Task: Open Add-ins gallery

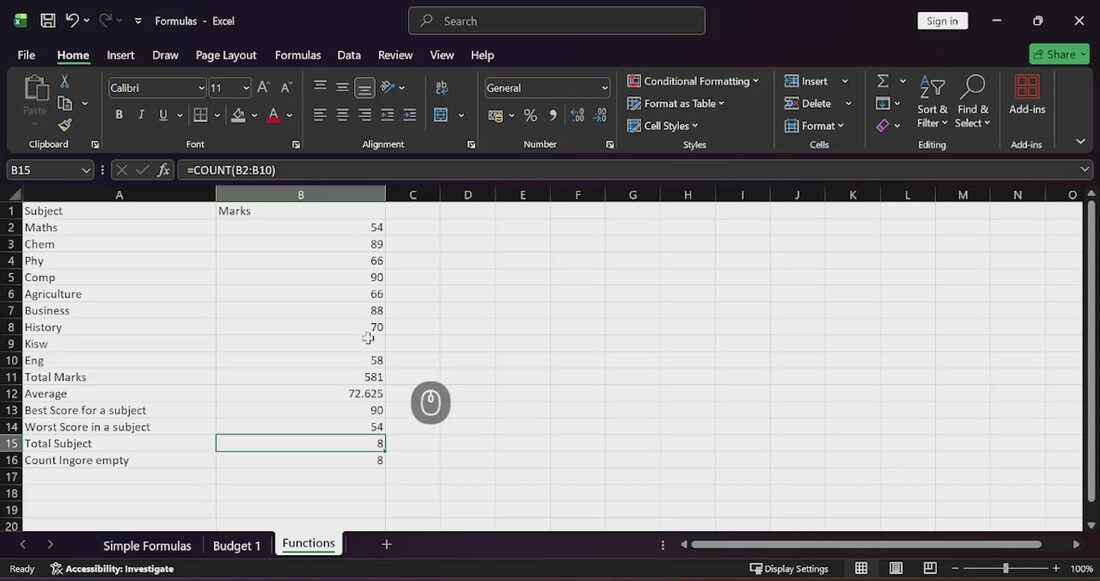Action: pyautogui.click(x=1027, y=95)
